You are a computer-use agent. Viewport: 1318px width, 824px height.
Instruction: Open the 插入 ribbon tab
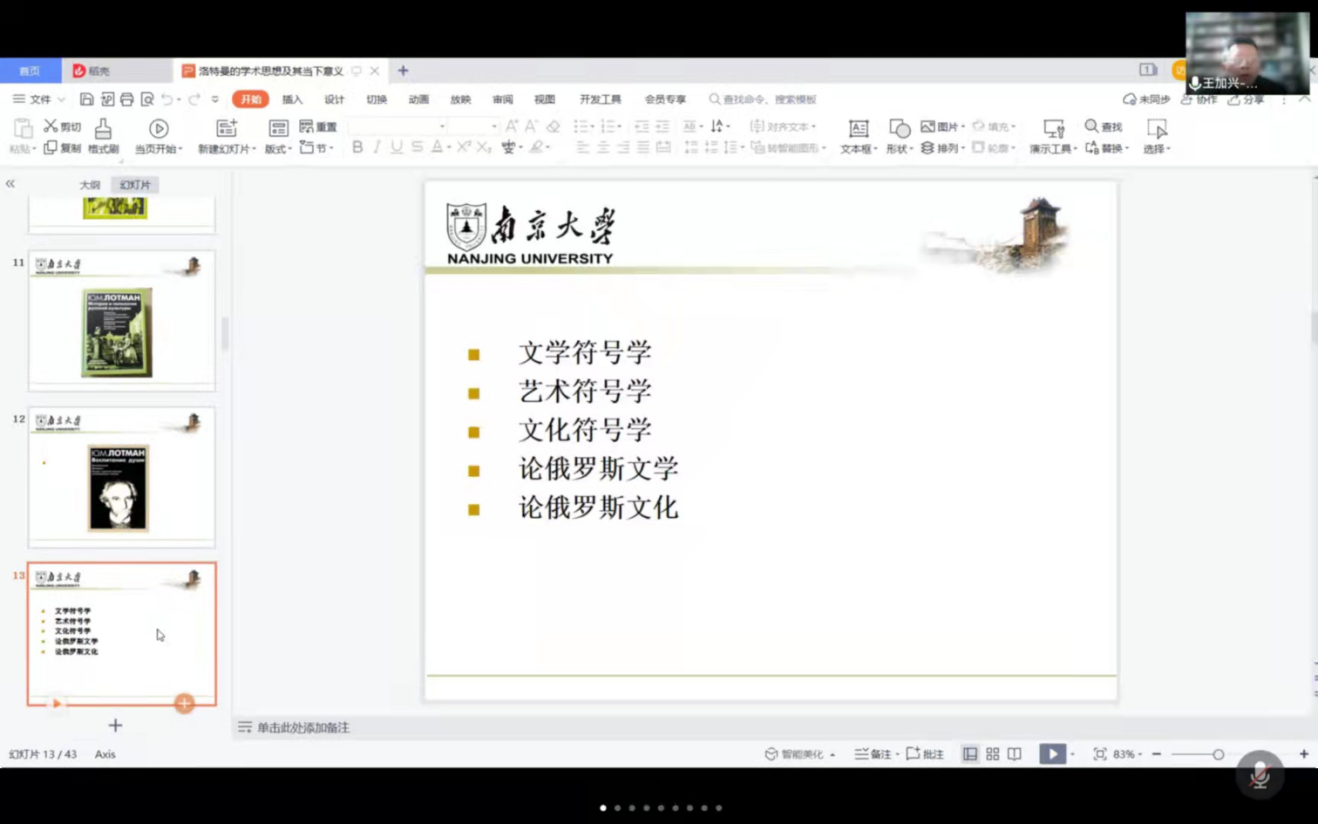(292, 99)
